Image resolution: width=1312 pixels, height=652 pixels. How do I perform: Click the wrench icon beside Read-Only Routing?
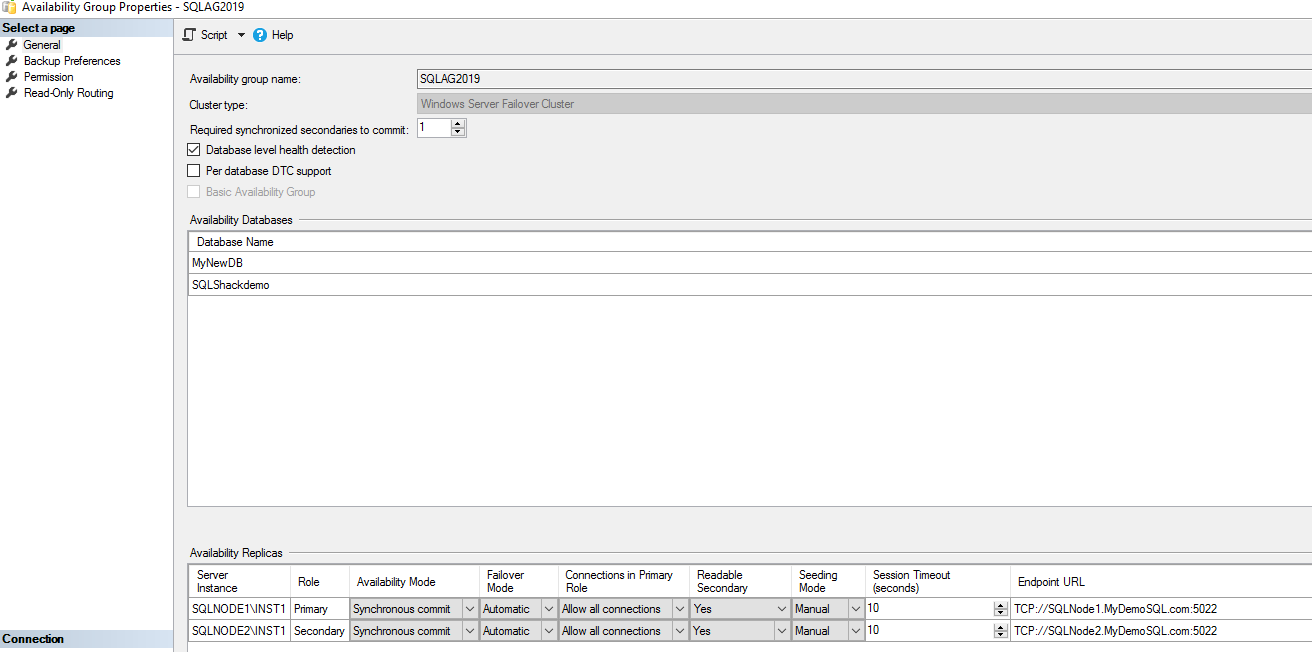(12, 93)
